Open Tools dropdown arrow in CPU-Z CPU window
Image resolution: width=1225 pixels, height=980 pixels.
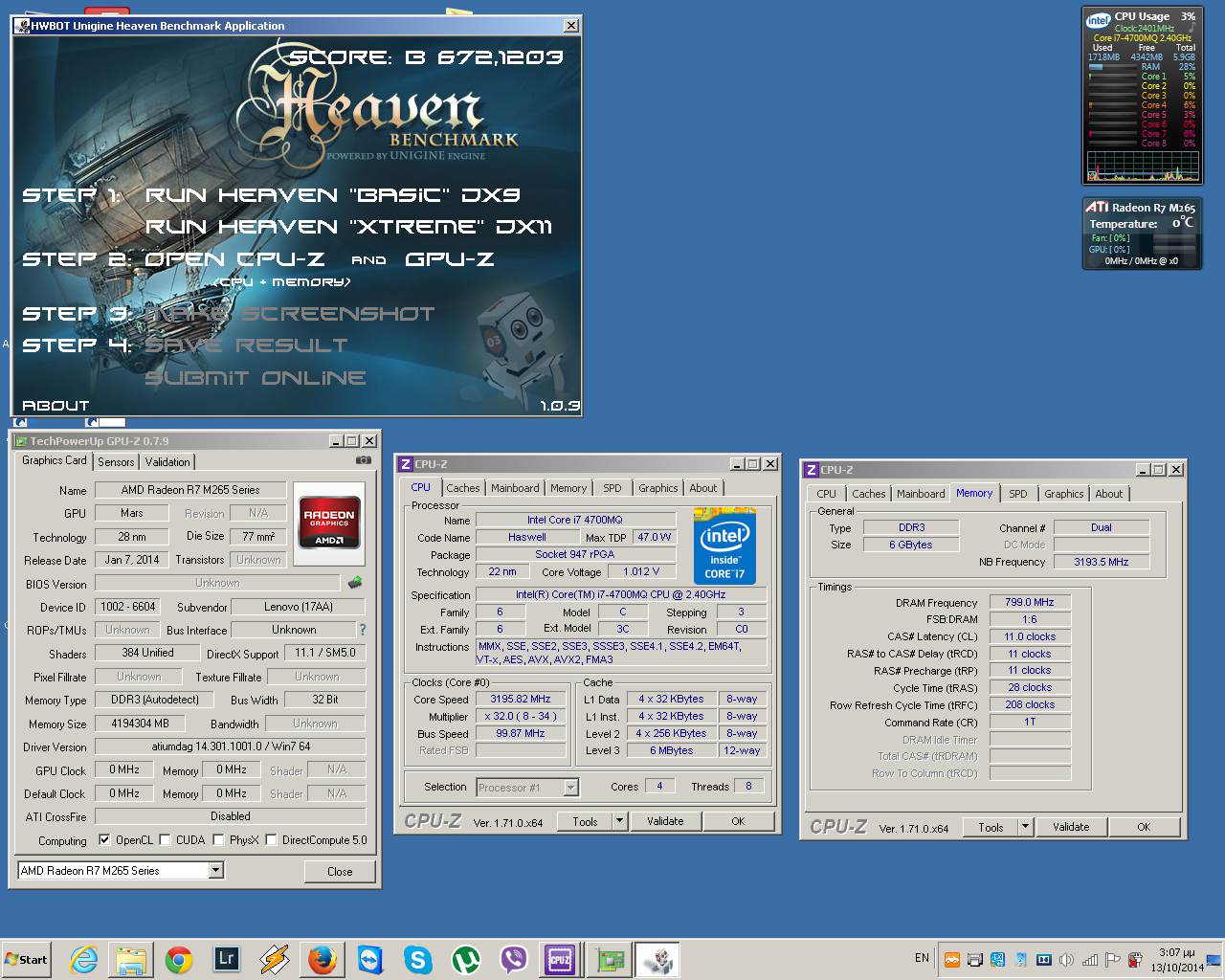coord(620,821)
